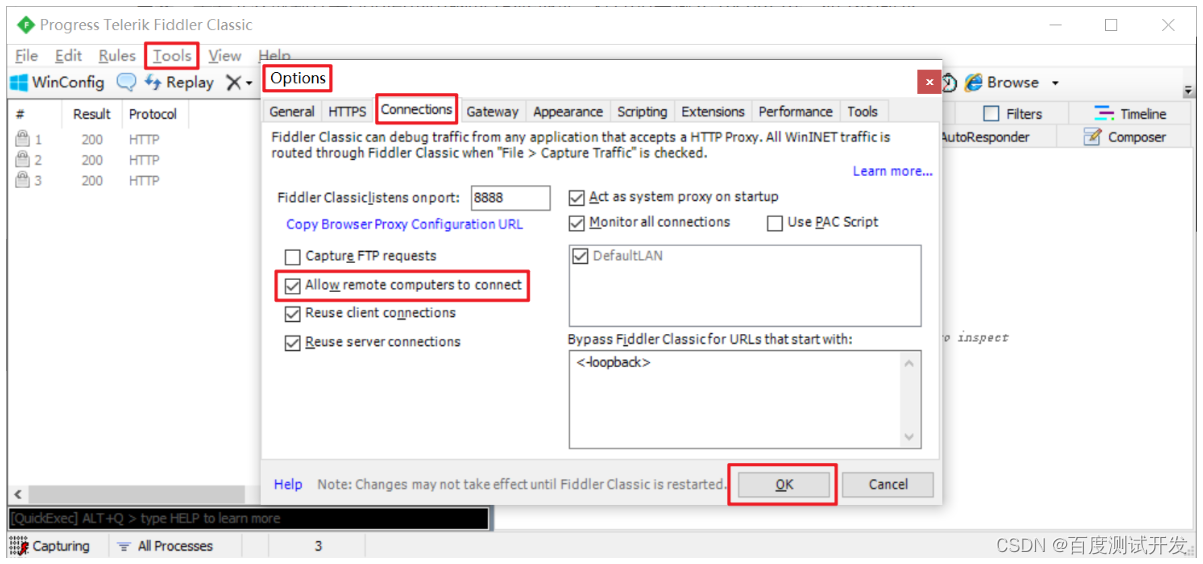This screenshot has width=1203, height=564.
Task: Click the Remove X toolbar icon
Action: 233,83
